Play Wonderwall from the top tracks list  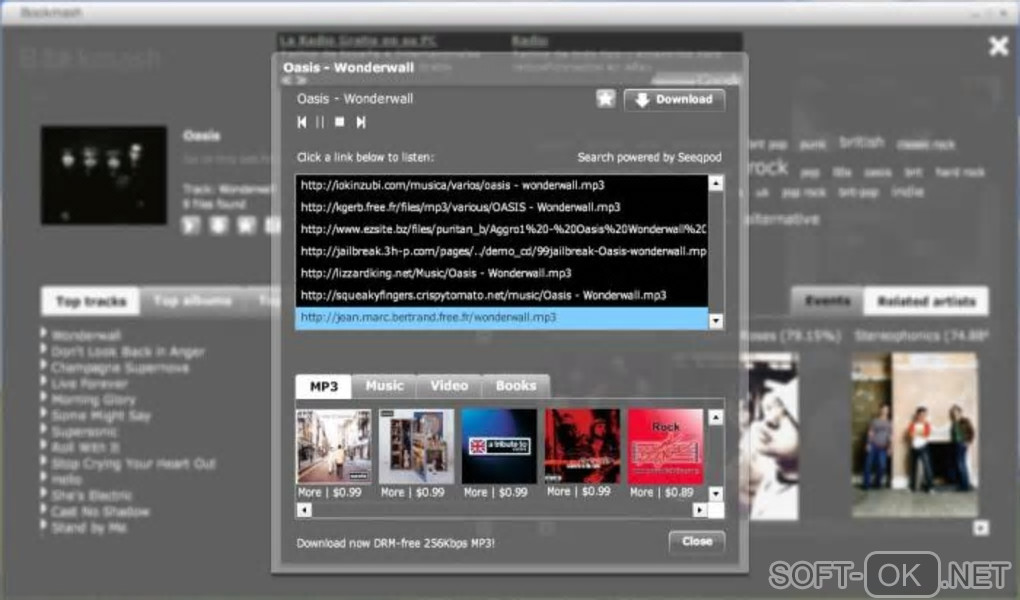(x=86, y=336)
